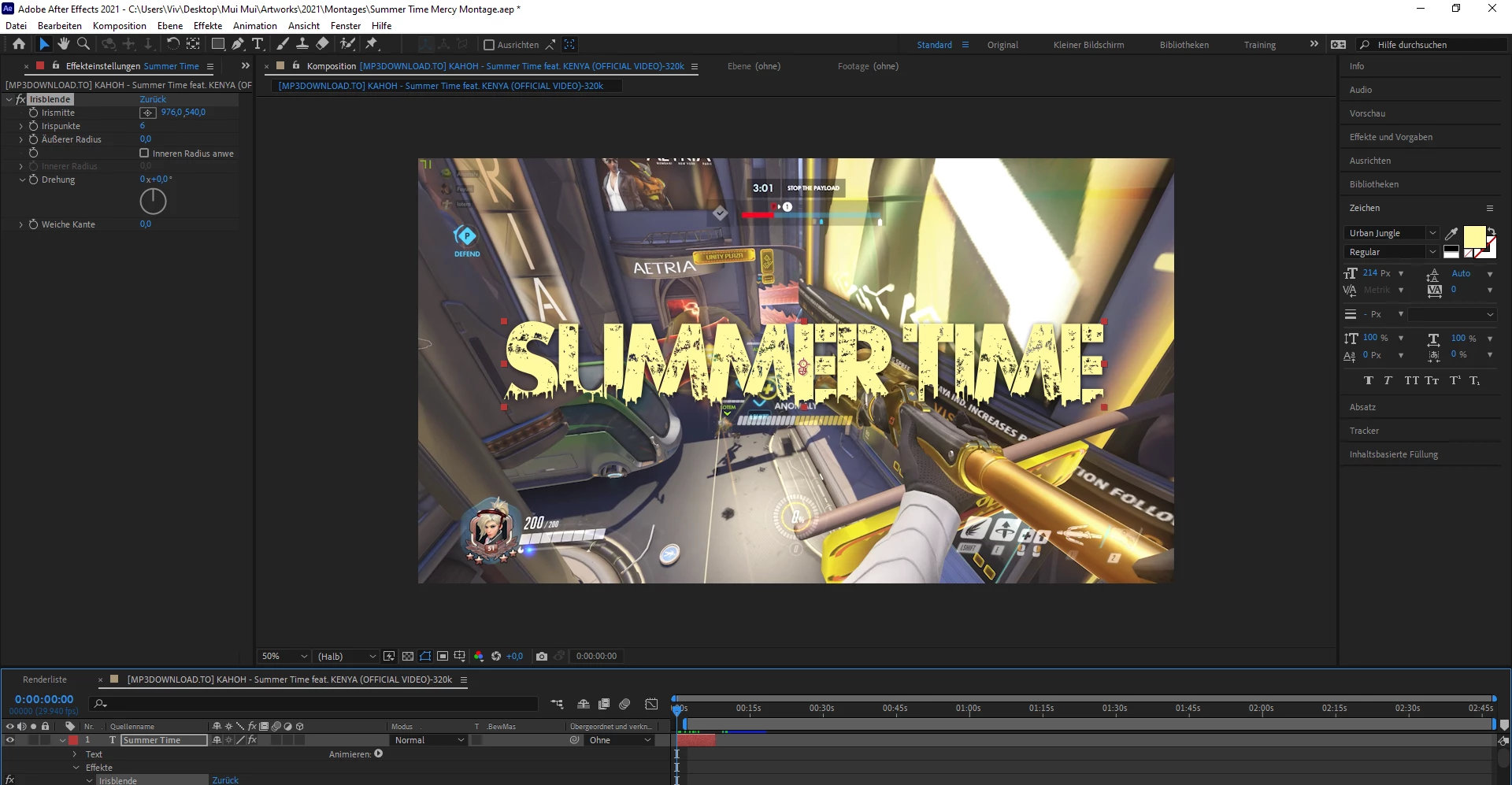The width and height of the screenshot is (1512, 785).
Task: Open the 50% zoom level dropdown
Action: click(284, 656)
